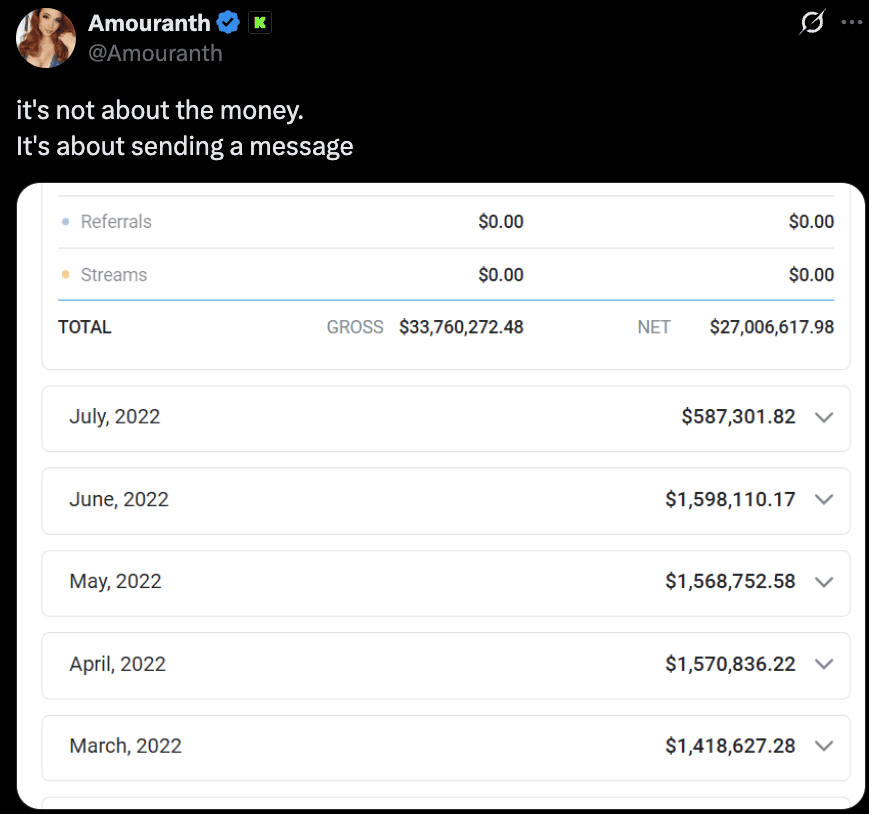The width and height of the screenshot is (869, 814).
Task: Select the Streams row label
Action: pyautogui.click(x=114, y=275)
